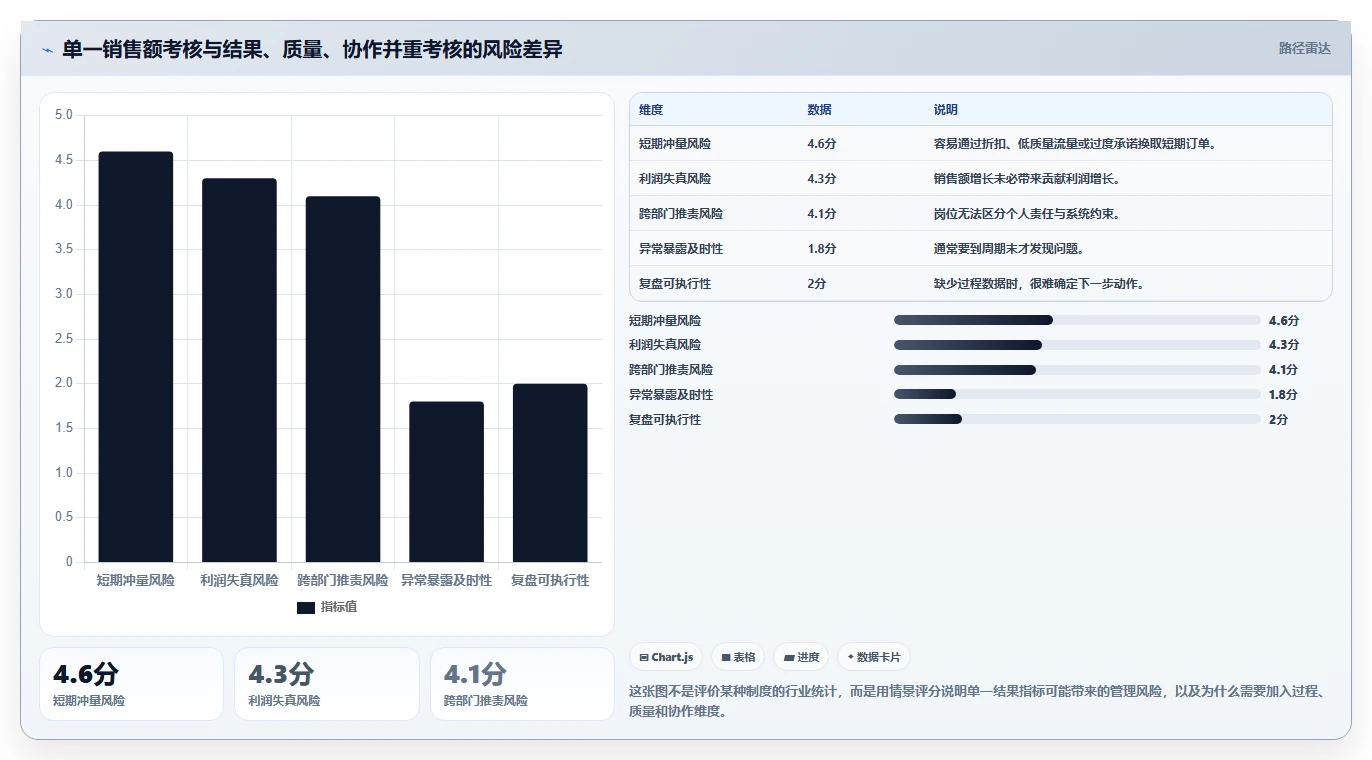Click the description starting 容易通过折扣

pyautogui.click(x=1075, y=144)
